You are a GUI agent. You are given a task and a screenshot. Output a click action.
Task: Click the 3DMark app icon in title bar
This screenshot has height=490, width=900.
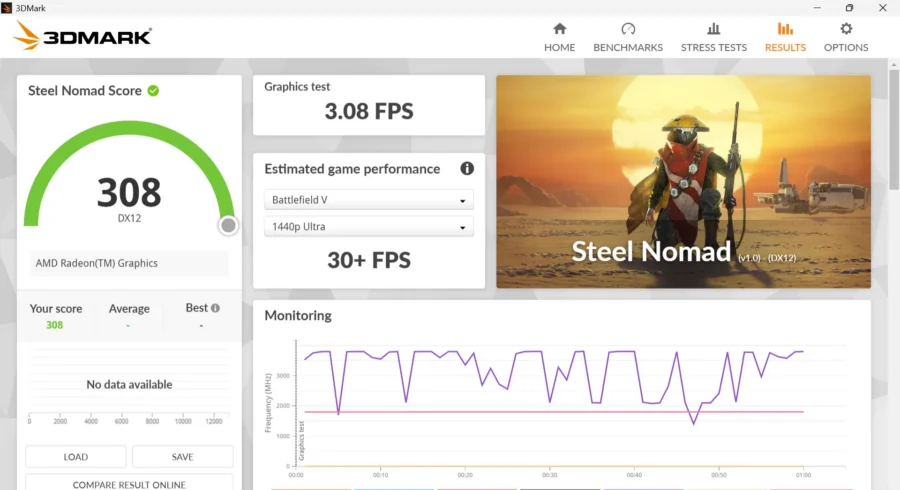click(7, 8)
